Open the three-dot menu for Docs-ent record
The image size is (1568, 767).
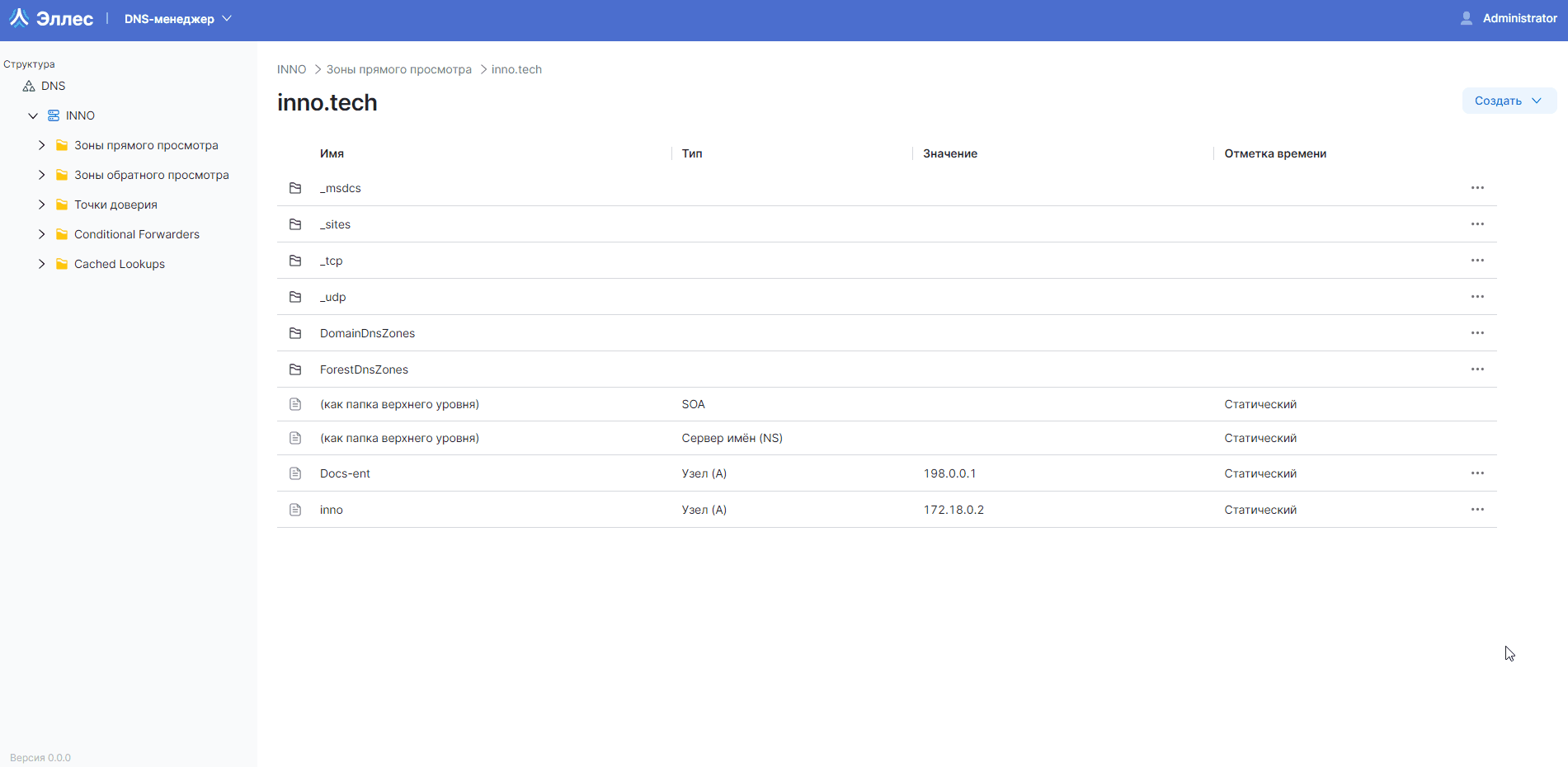click(x=1476, y=473)
